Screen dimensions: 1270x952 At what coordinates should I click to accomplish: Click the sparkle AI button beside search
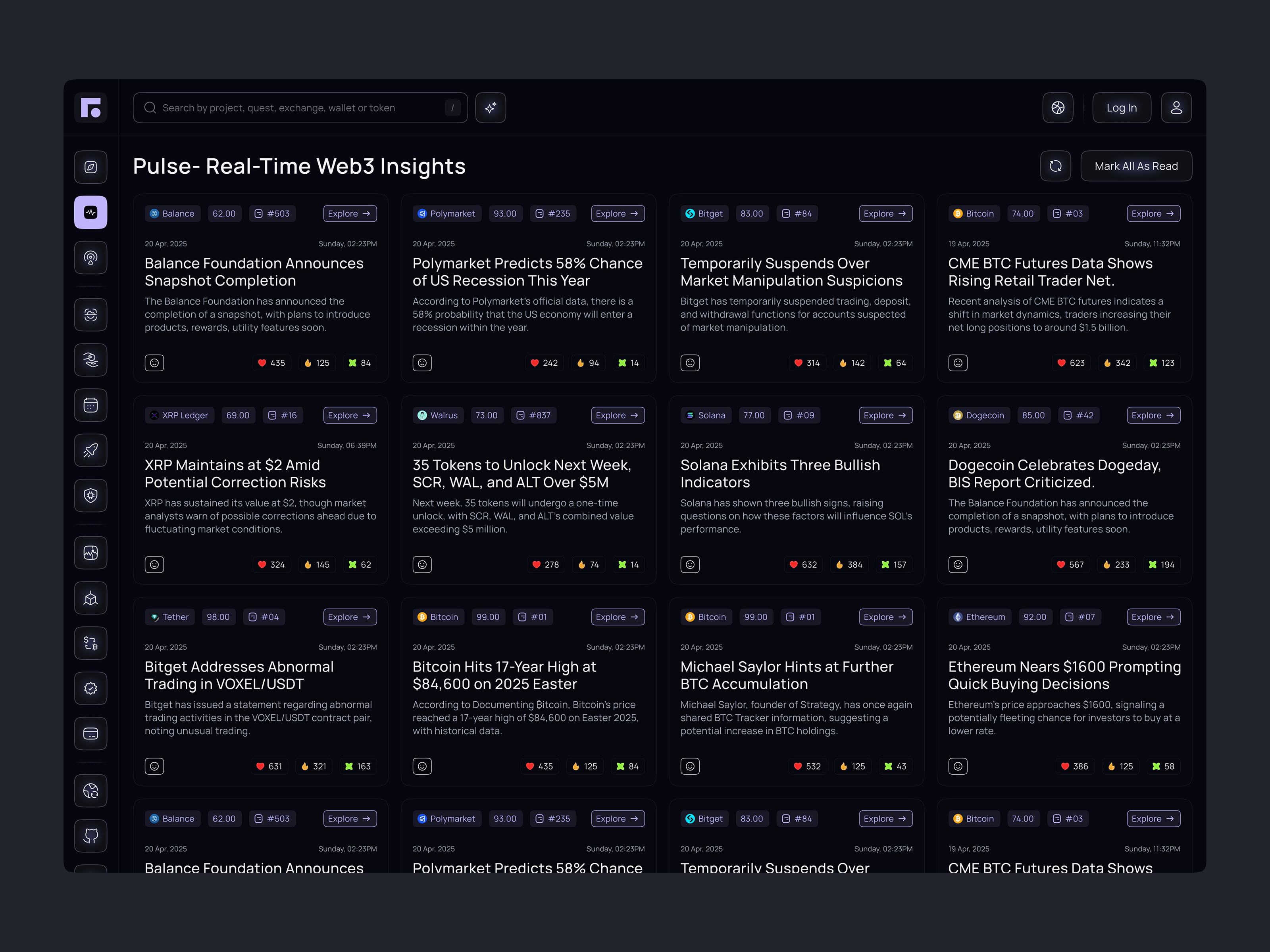click(x=490, y=108)
